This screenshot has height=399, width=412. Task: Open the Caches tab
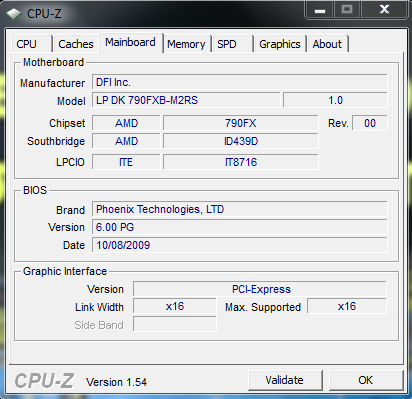coord(76,44)
